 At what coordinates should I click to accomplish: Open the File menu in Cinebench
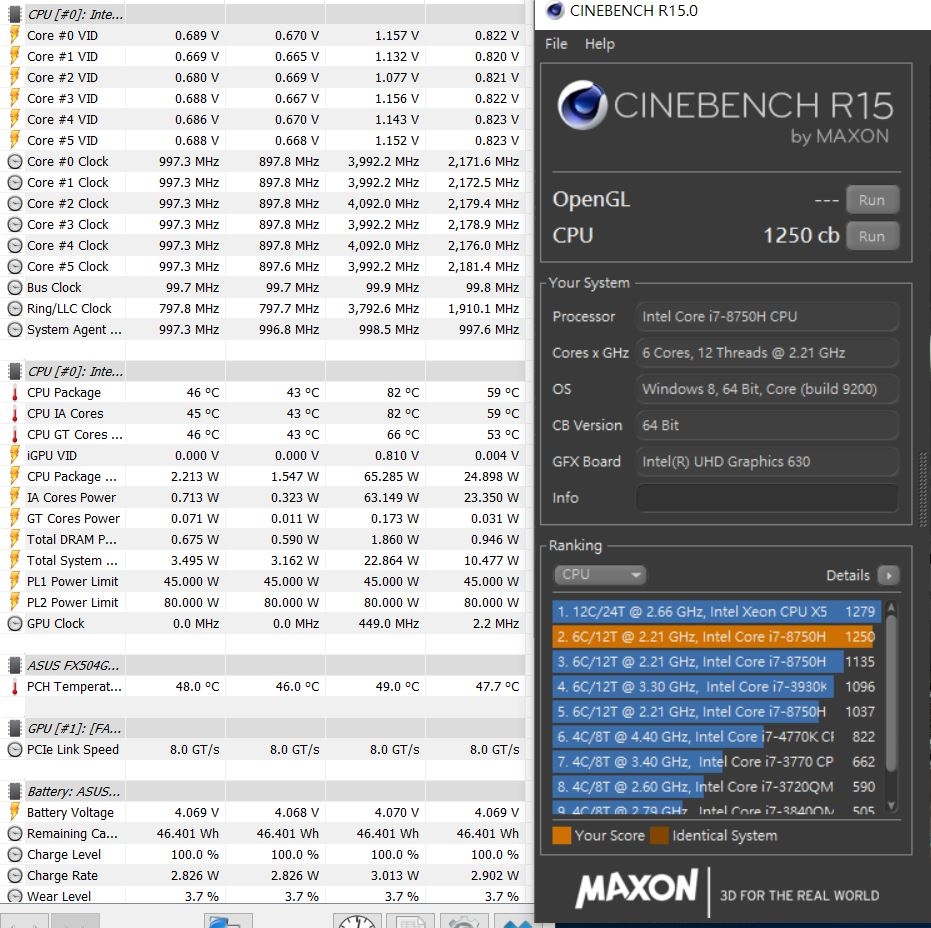pos(556,44)
